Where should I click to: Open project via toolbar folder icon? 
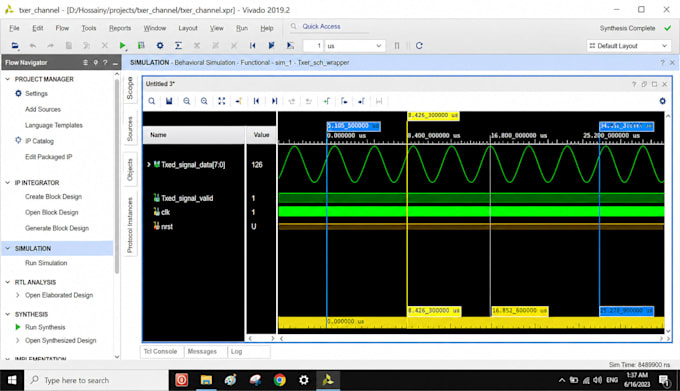point(15,46)
